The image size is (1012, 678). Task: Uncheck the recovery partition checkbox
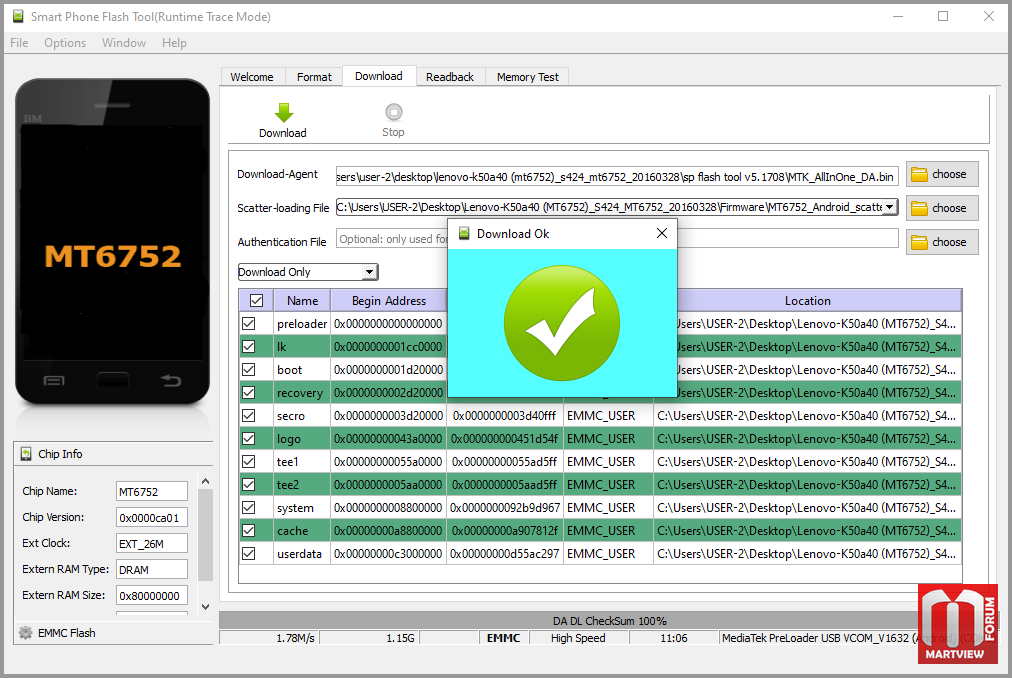pyautogui.click(x=248, y=393)
